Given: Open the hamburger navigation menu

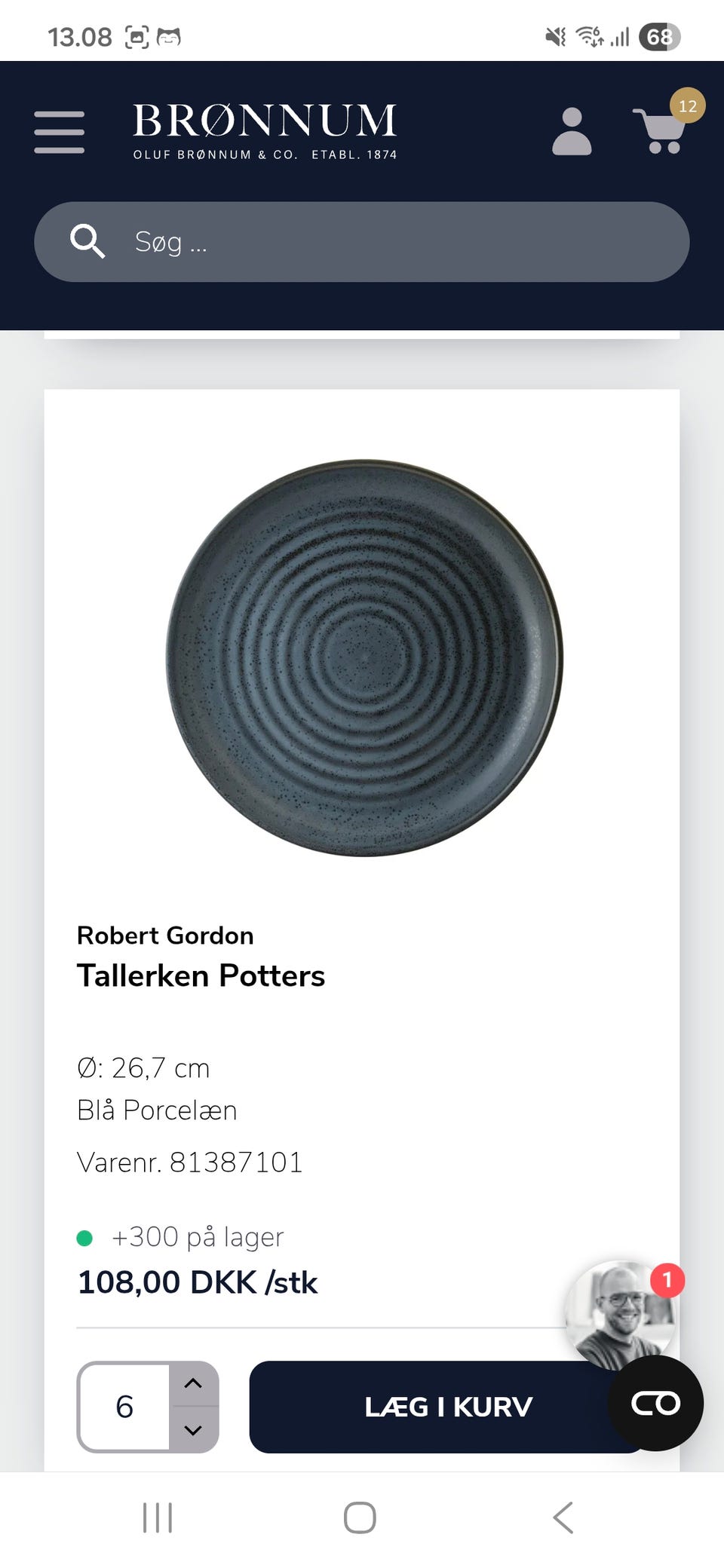Looking at the screenshot, I should click(x=59, y=132).
